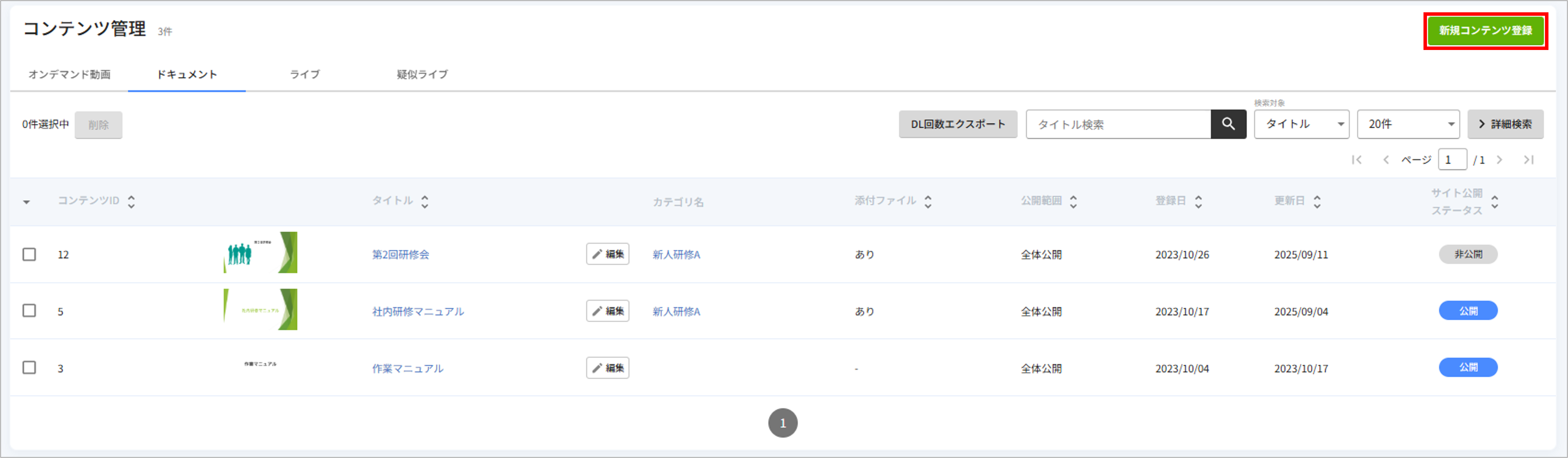Viewport: 1568px width, 458px height.
Task: Select checkbox for content ID 3
Action: [29, 367]
